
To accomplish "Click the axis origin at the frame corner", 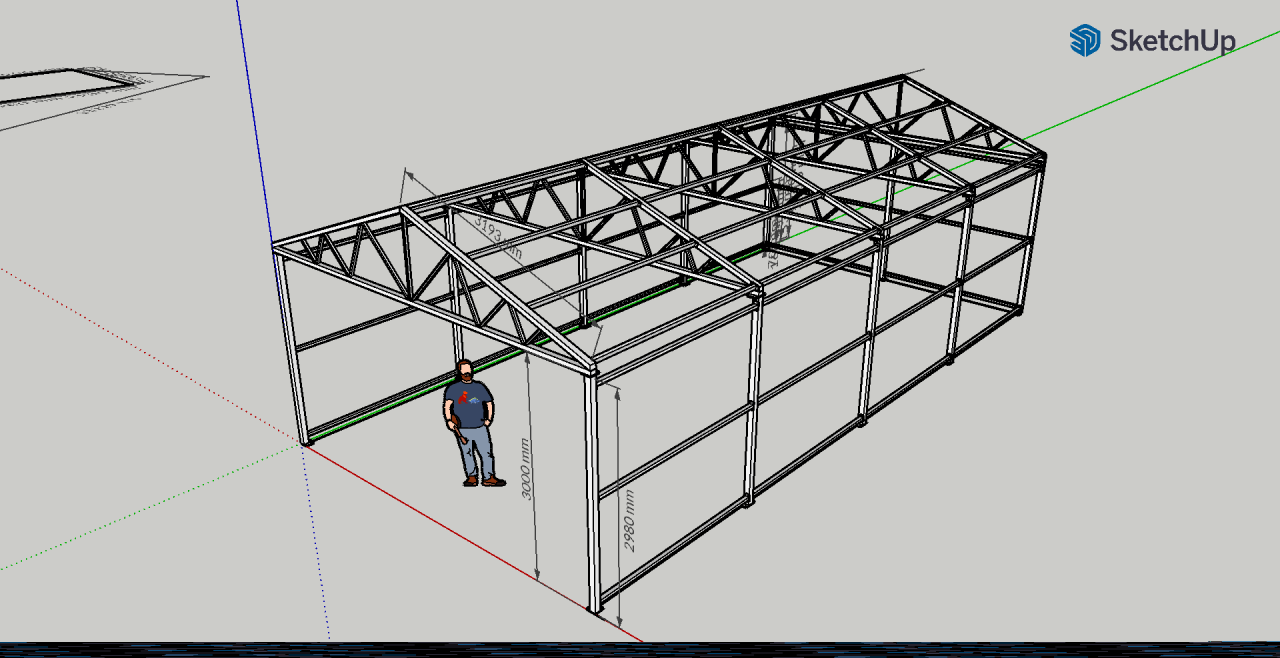I will 304,443.
